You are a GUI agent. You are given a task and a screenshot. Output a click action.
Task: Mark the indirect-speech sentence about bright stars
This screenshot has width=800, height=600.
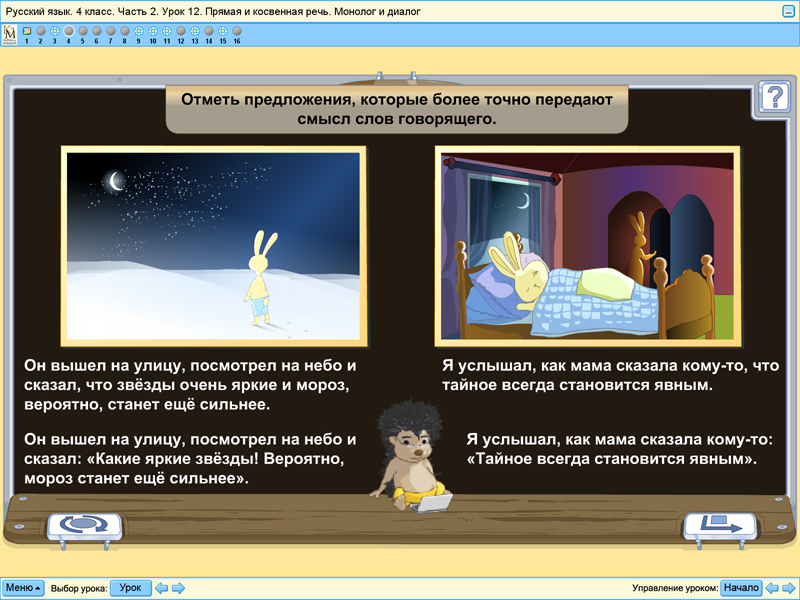pyautogui.click(x=190, y=385)
